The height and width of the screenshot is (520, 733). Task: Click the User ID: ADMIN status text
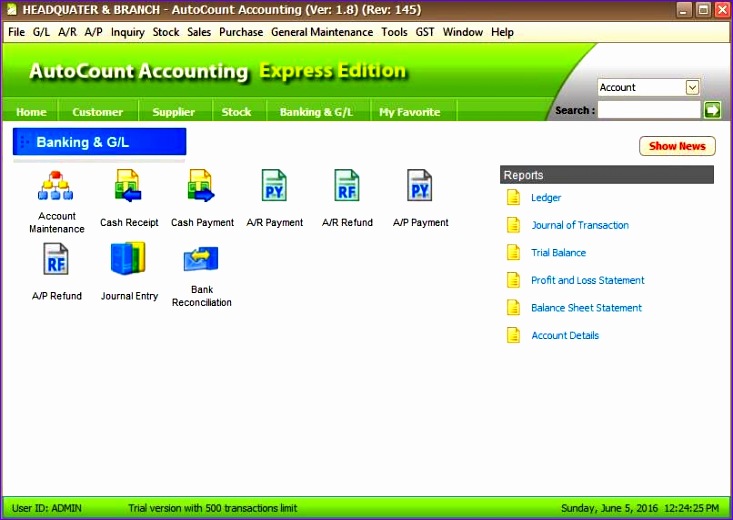click(x=47, y=508)
